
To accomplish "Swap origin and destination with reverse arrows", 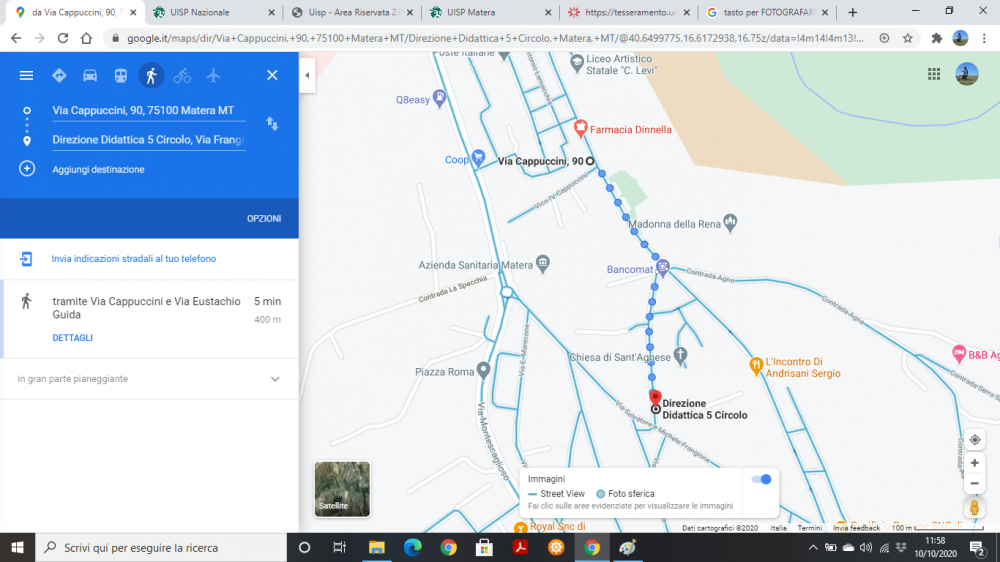I will point(272,124).
